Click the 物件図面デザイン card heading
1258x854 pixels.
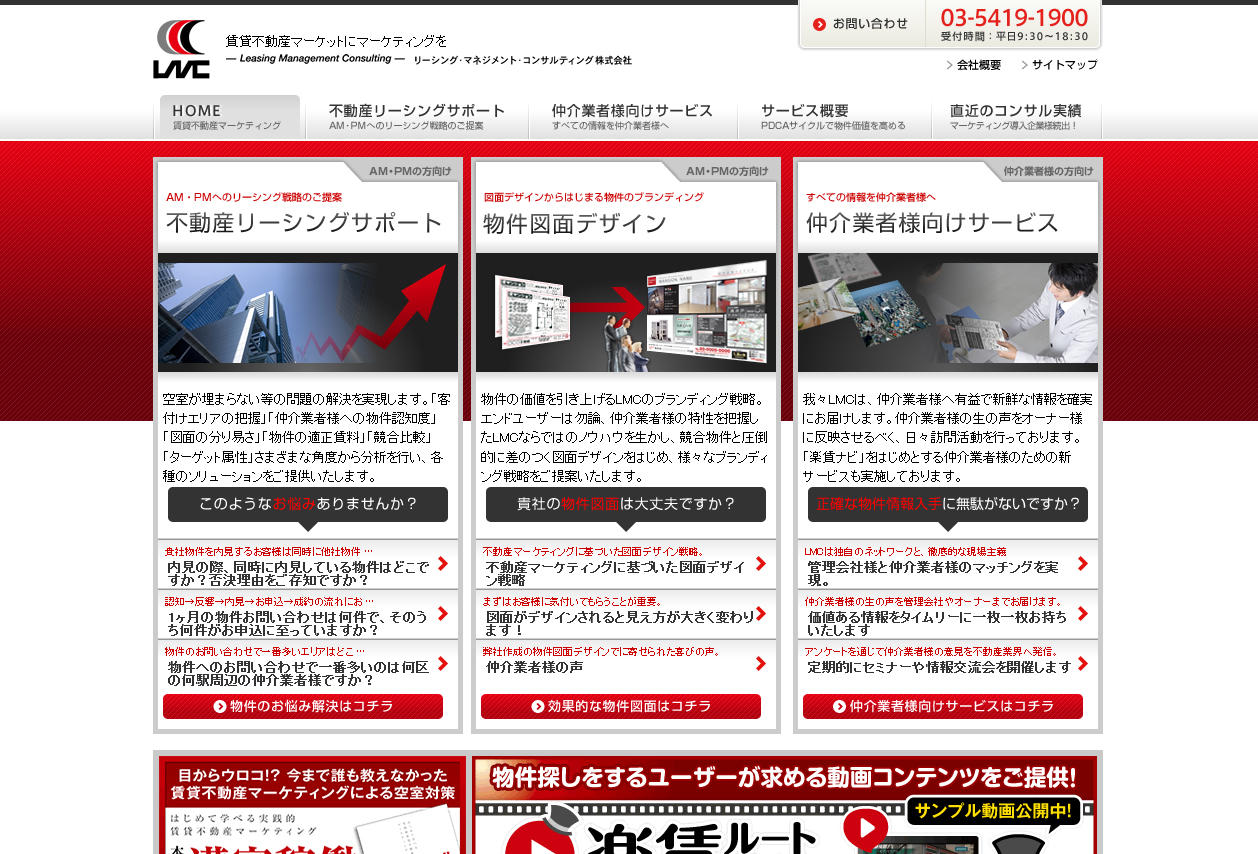(575, 224)
